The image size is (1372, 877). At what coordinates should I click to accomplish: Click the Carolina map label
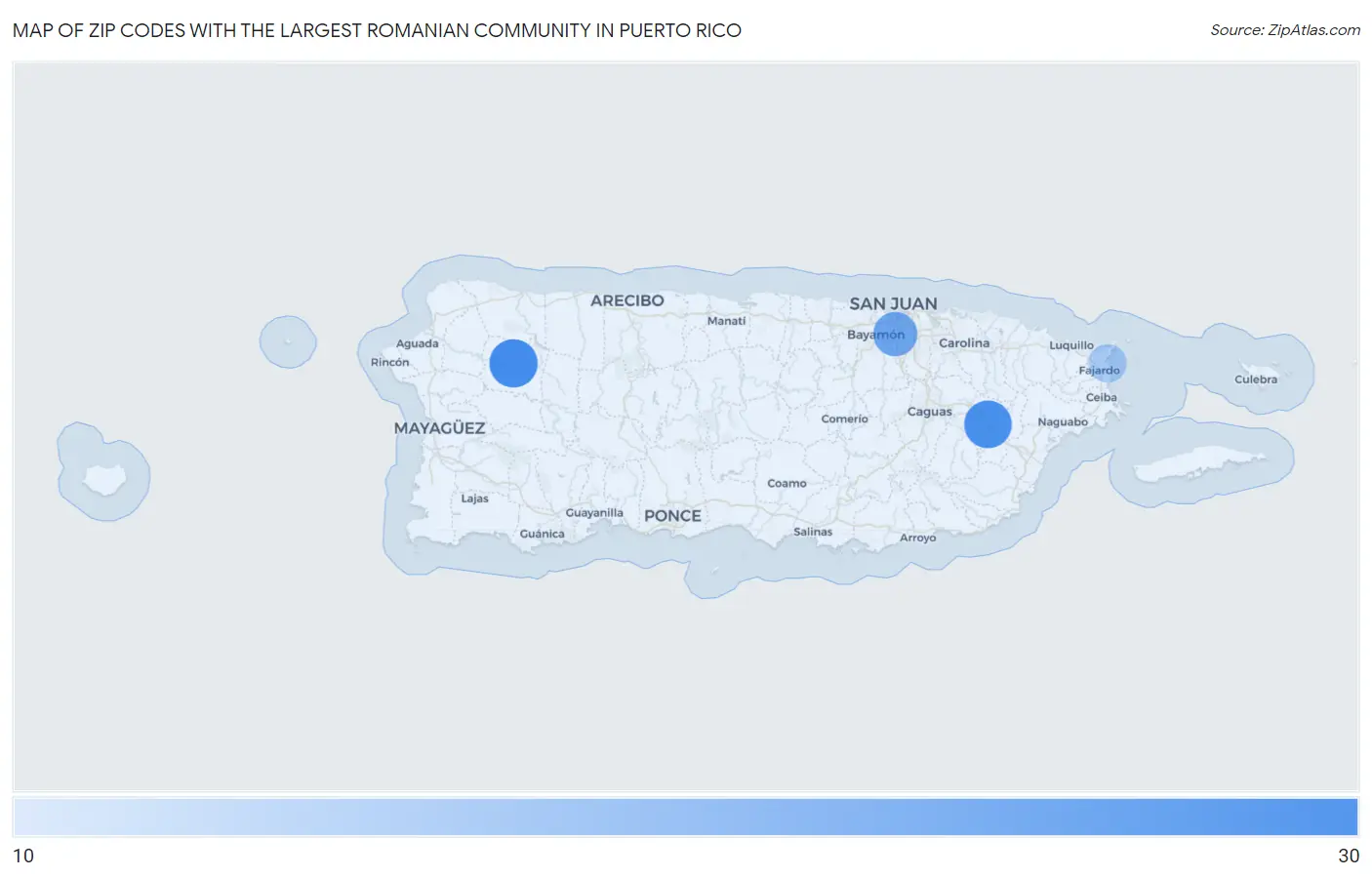[x=964, y=343]
